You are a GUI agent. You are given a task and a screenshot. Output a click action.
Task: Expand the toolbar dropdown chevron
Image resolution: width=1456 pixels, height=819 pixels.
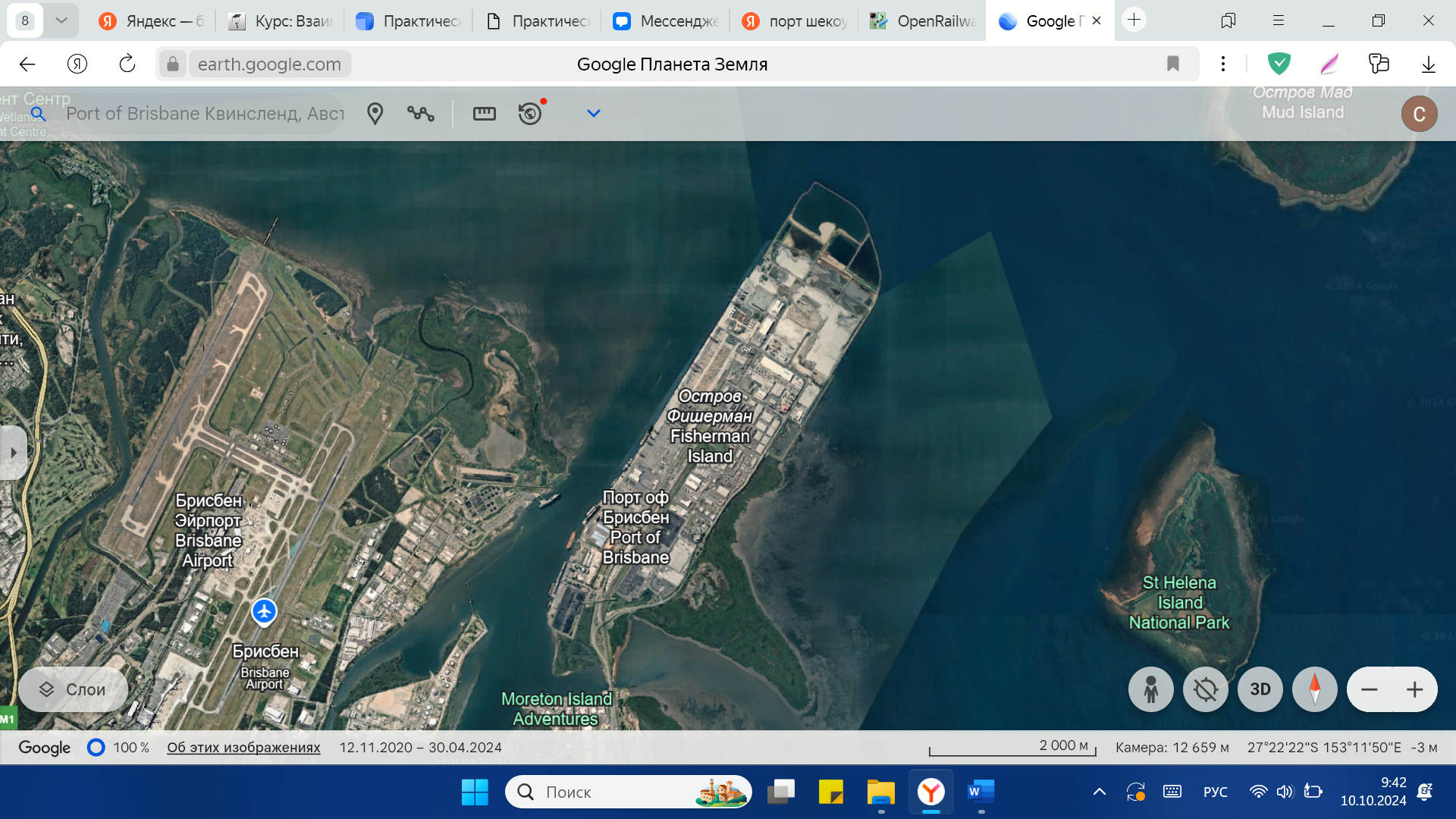[x=594, y=114]
